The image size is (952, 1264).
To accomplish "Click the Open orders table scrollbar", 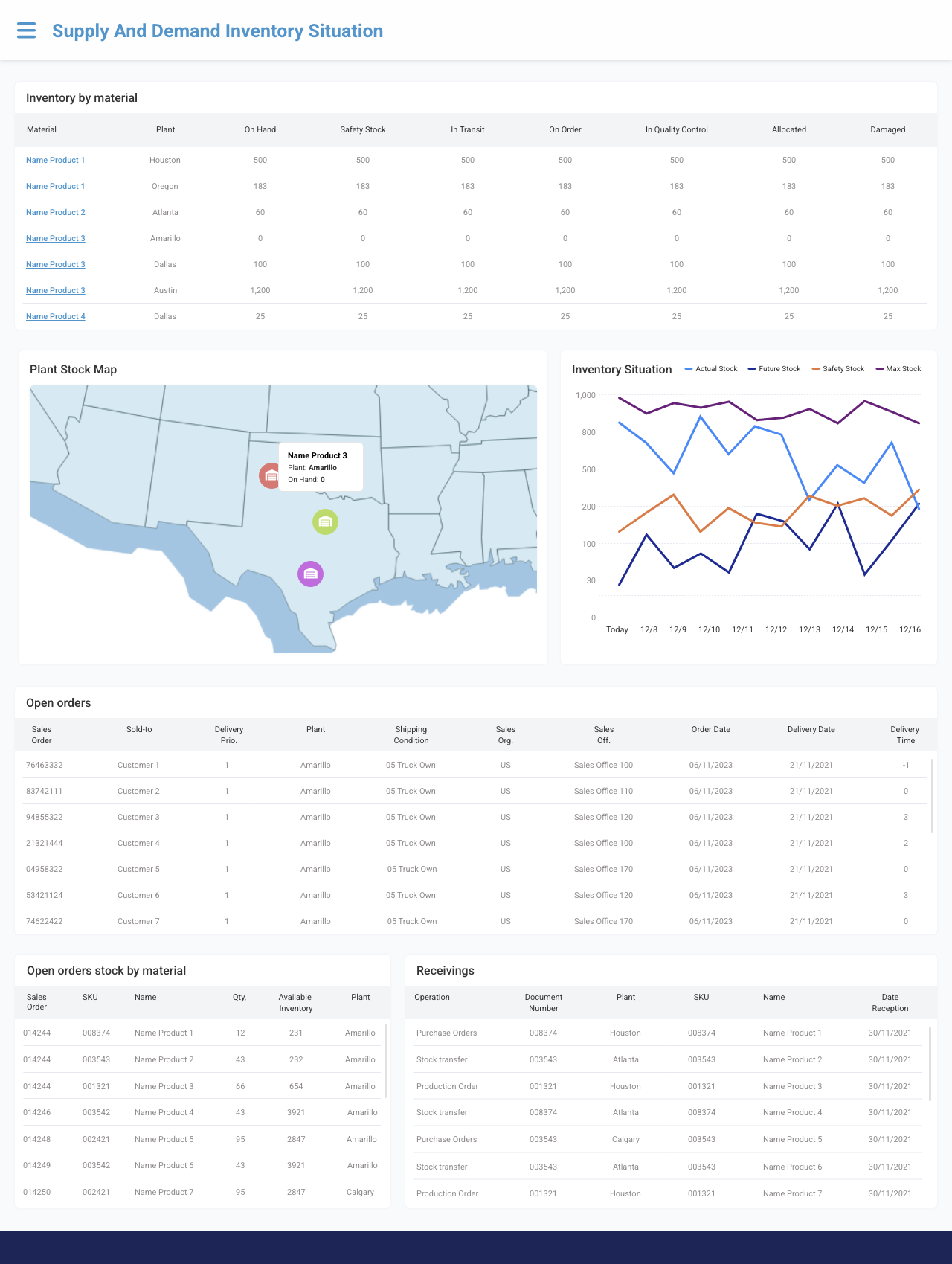I will click(931, 795).
